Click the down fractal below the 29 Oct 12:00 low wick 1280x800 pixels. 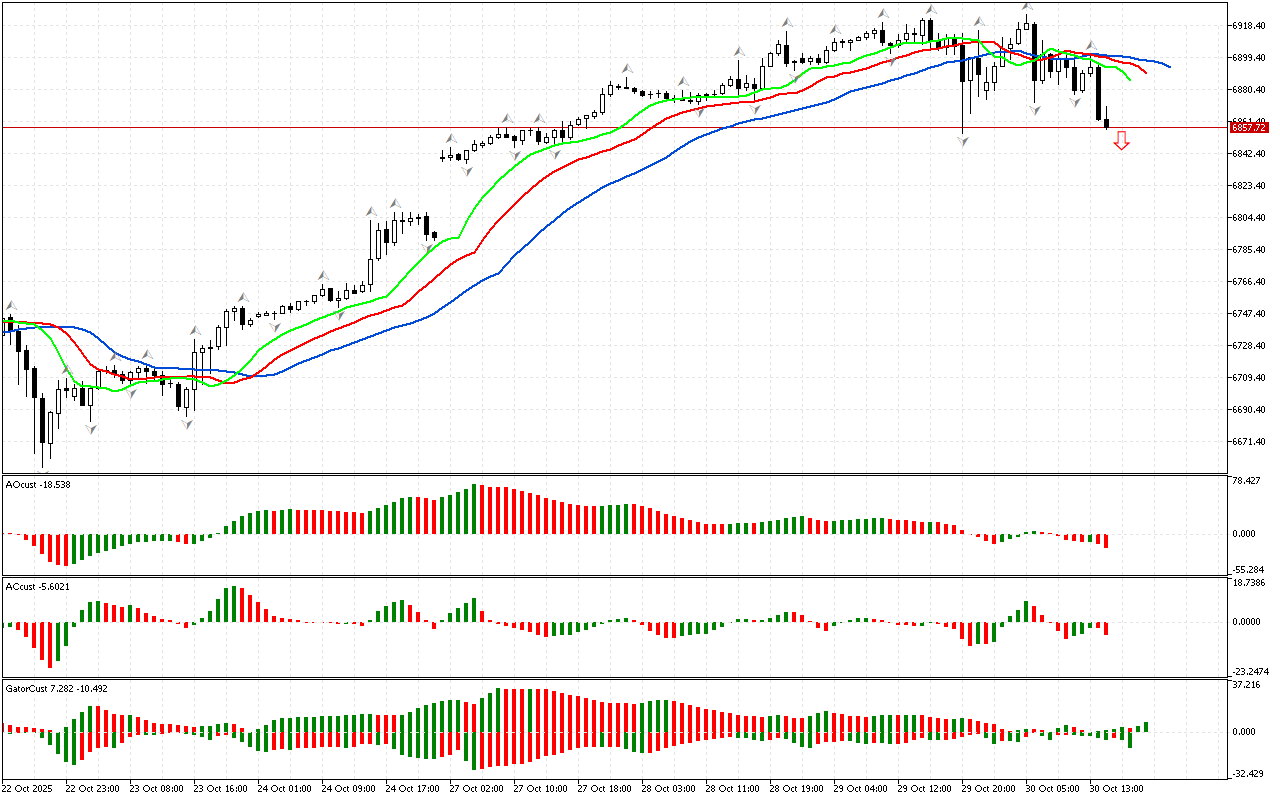coord(963,142)
